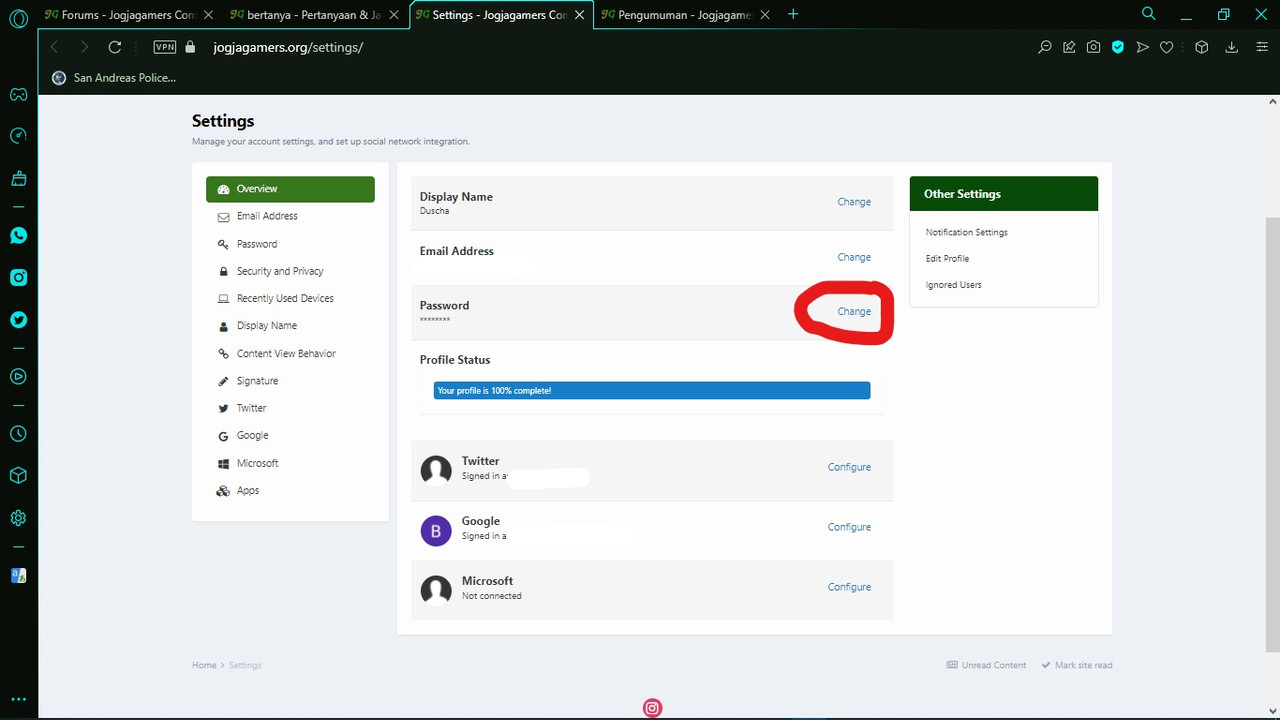The height and width of the screenshot is (720, 1280).
Task: Open Edit Profile link
Action: (947, 258)
